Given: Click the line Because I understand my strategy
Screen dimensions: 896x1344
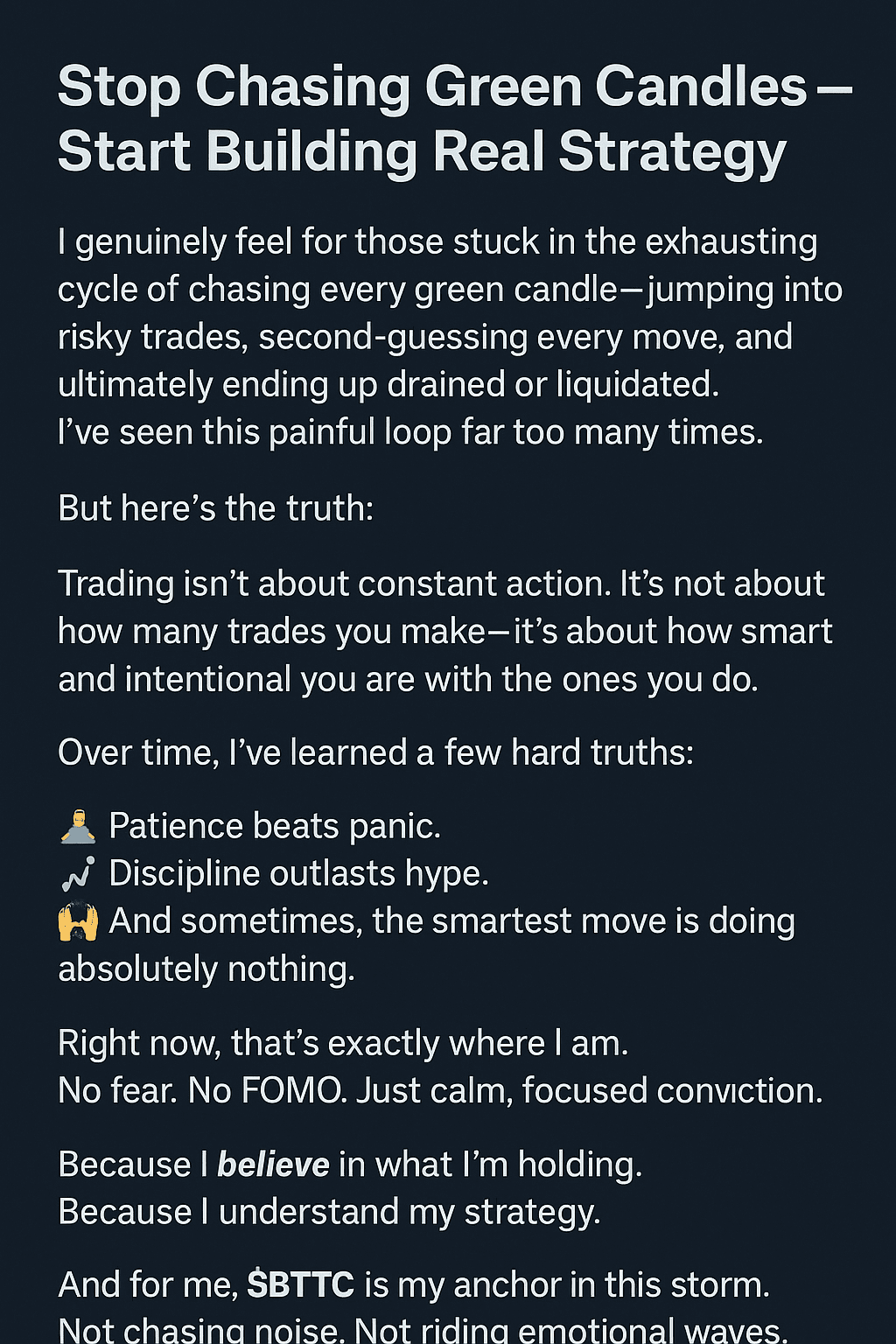Looking at the screenshot, I should (x=329, y=1212).
